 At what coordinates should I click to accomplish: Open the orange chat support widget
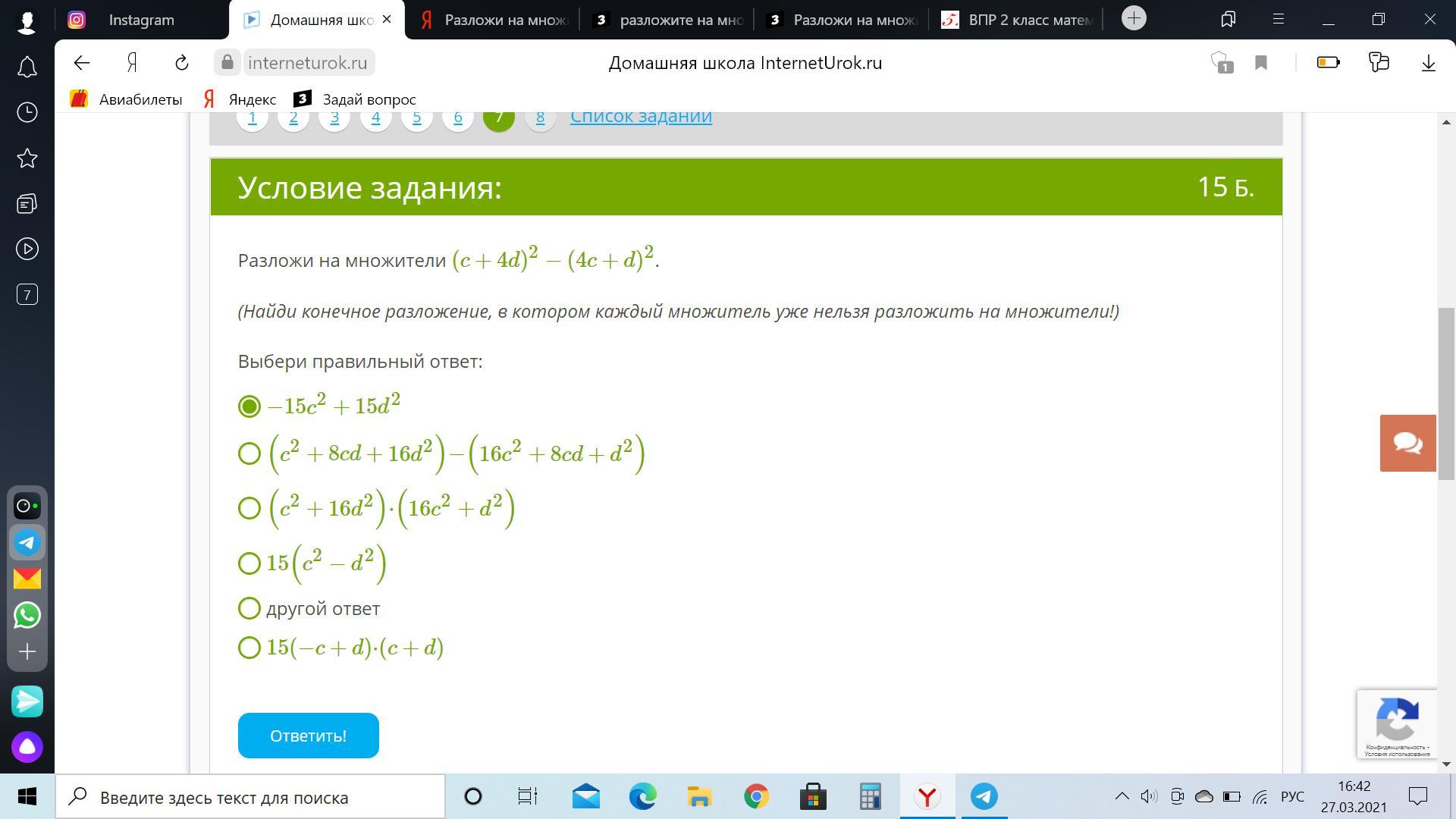pyautogui.click(x=1407, y=443)
